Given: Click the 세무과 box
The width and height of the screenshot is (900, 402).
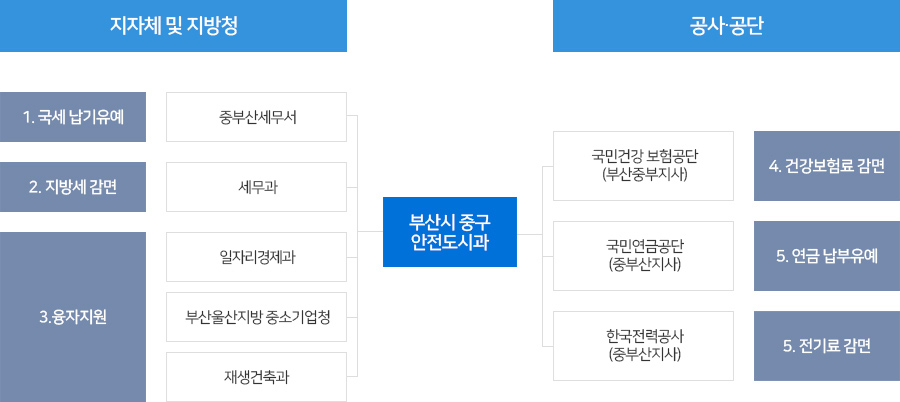Looking at the screenshot, I should coord(257,187).
